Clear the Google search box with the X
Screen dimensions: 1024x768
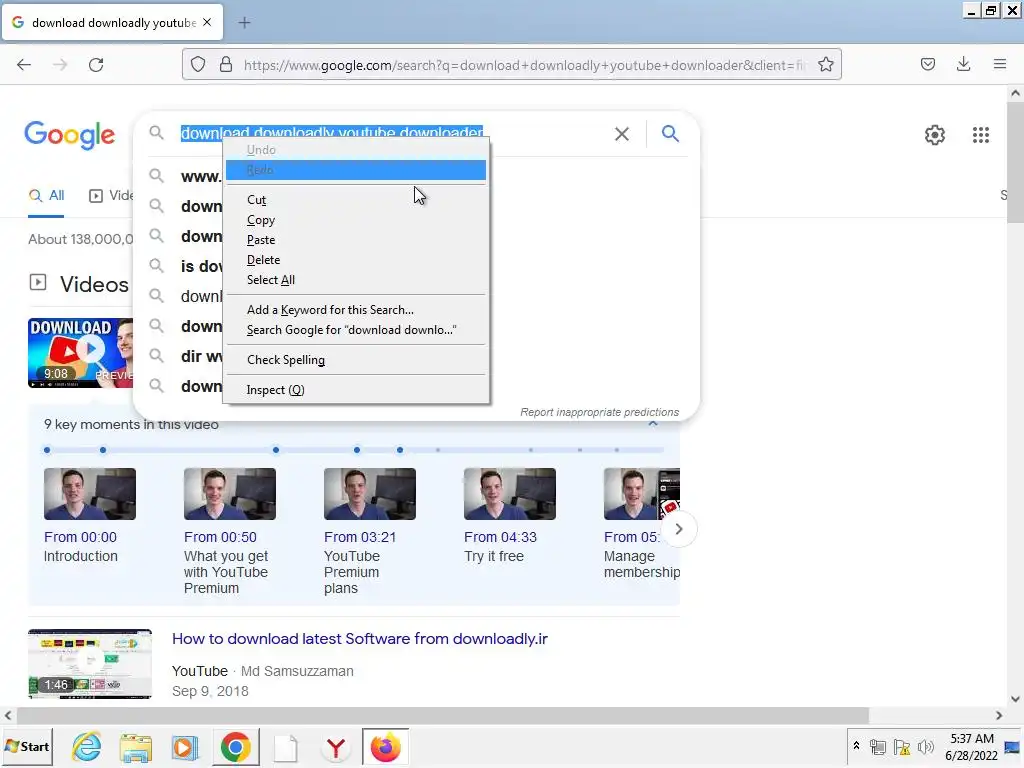pos(622,134)
